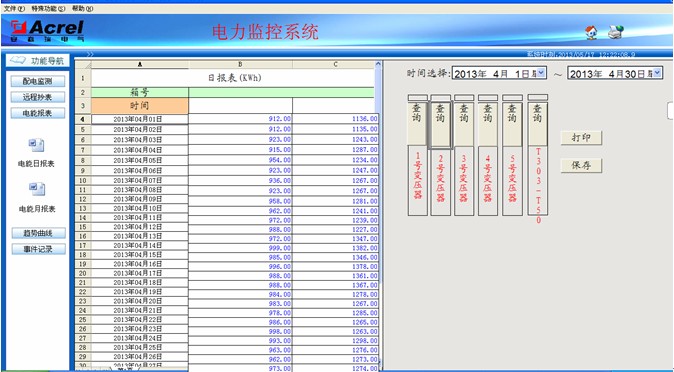Screen dimensions: 674x372
Task: Select the 配电监测 navigation button
Action: [38, 81]
